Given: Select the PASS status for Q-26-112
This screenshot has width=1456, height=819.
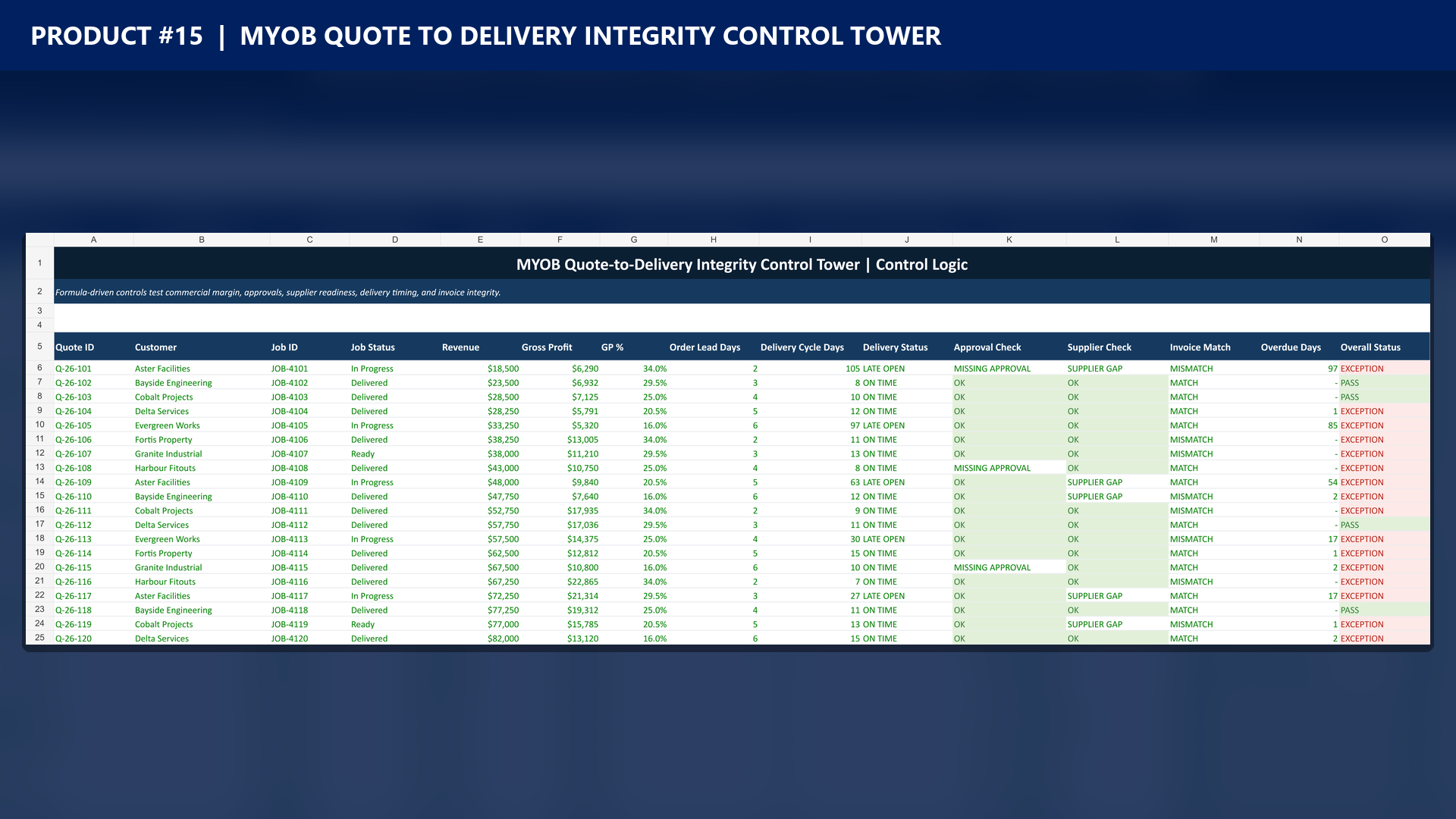Looking at the screenshot, I should [1384, 525].
